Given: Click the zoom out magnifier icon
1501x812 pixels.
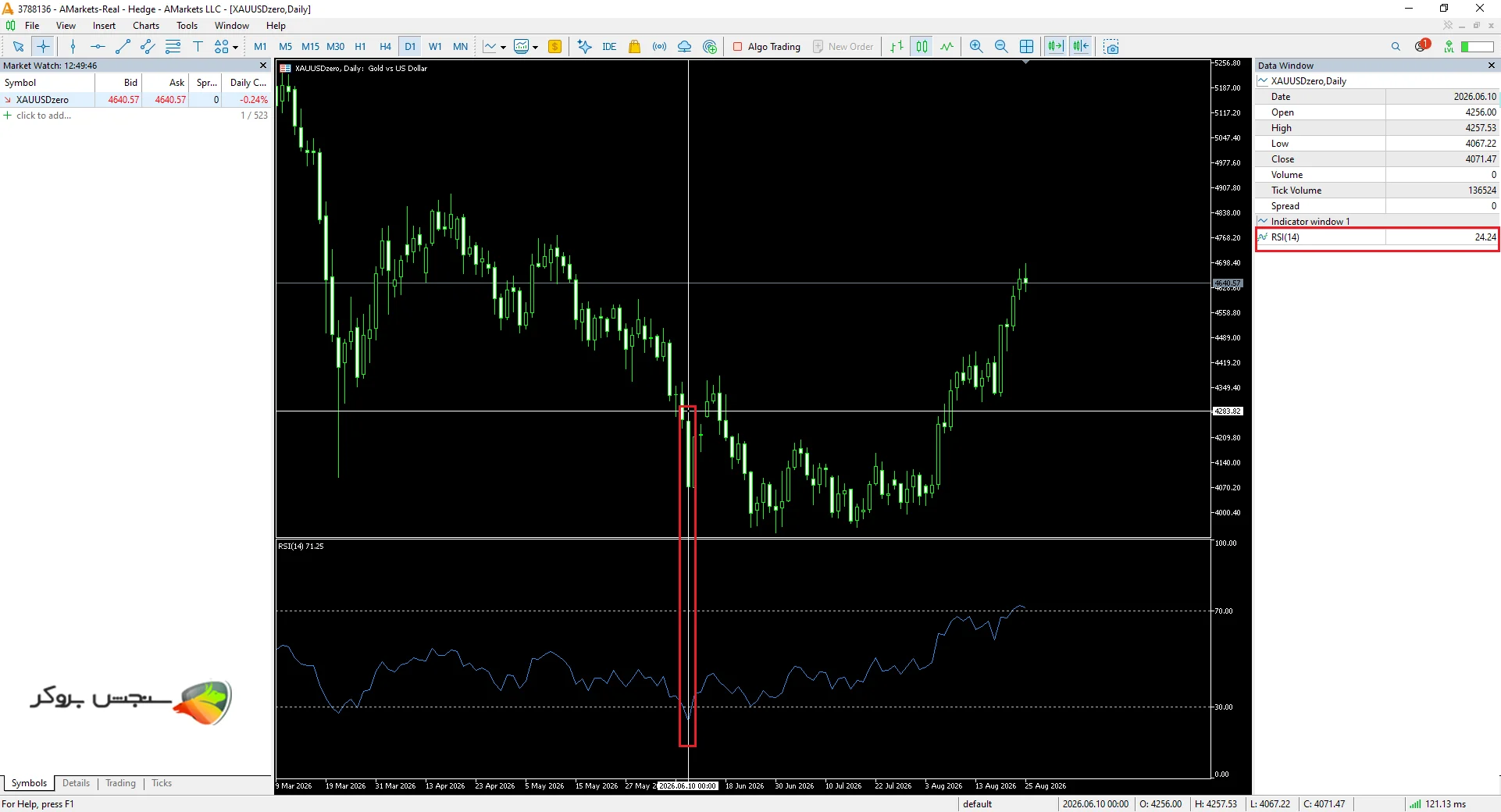Looking at the screenshot, I should 1001,47.
